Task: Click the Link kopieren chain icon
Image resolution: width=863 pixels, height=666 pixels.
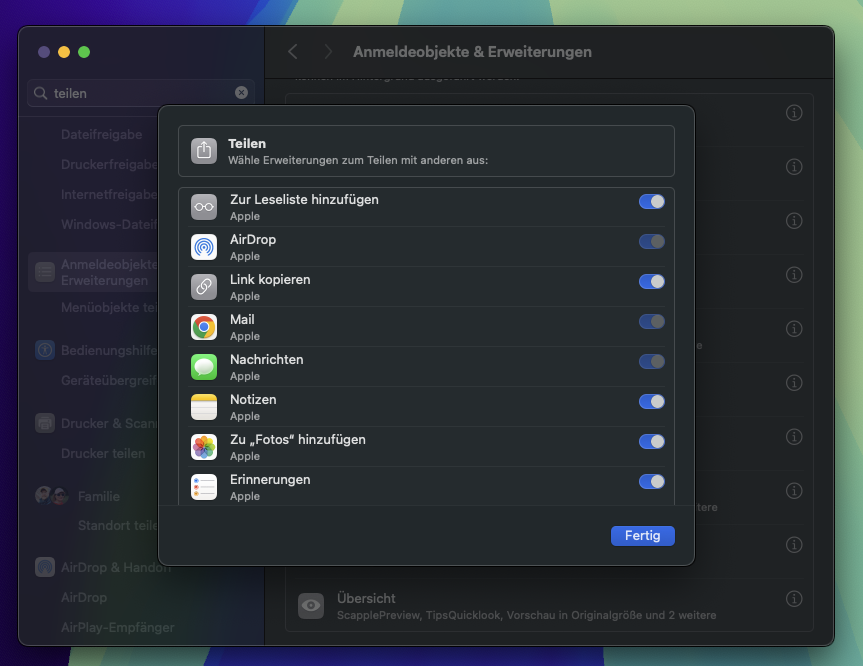Action: point(204,287)
